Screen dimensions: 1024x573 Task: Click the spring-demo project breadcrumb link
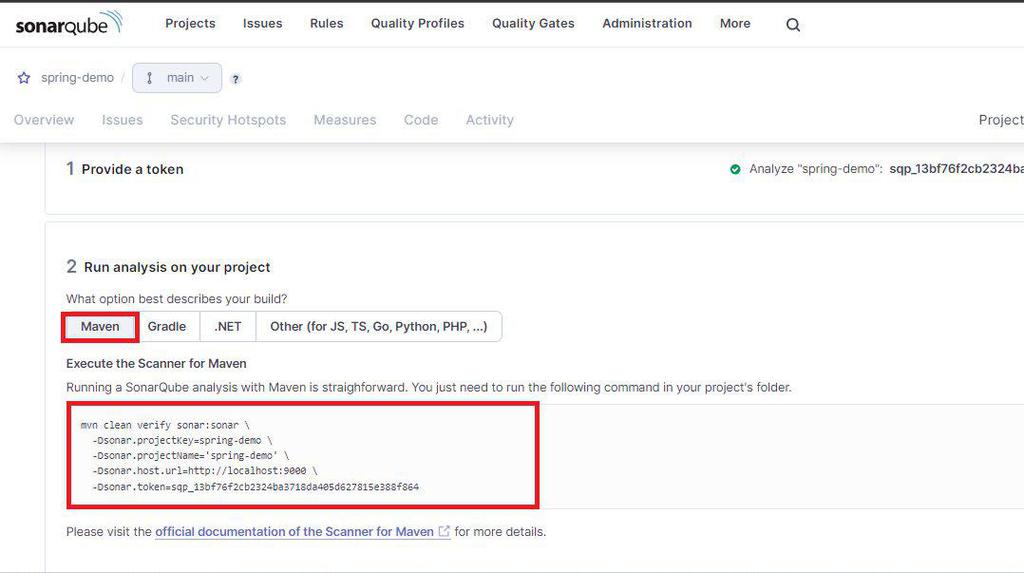pyautogui.click(x=77, y=78)
